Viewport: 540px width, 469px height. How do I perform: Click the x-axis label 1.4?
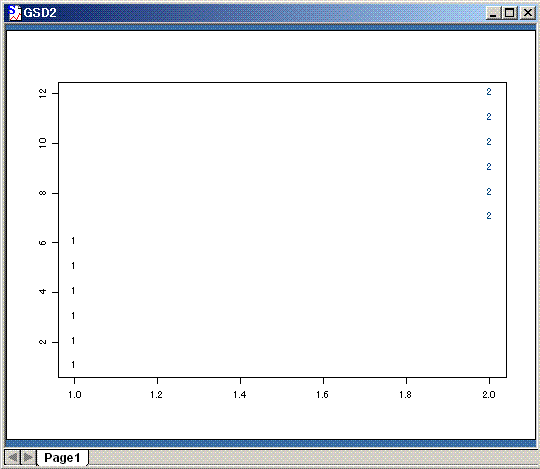(x=240, y=394)
